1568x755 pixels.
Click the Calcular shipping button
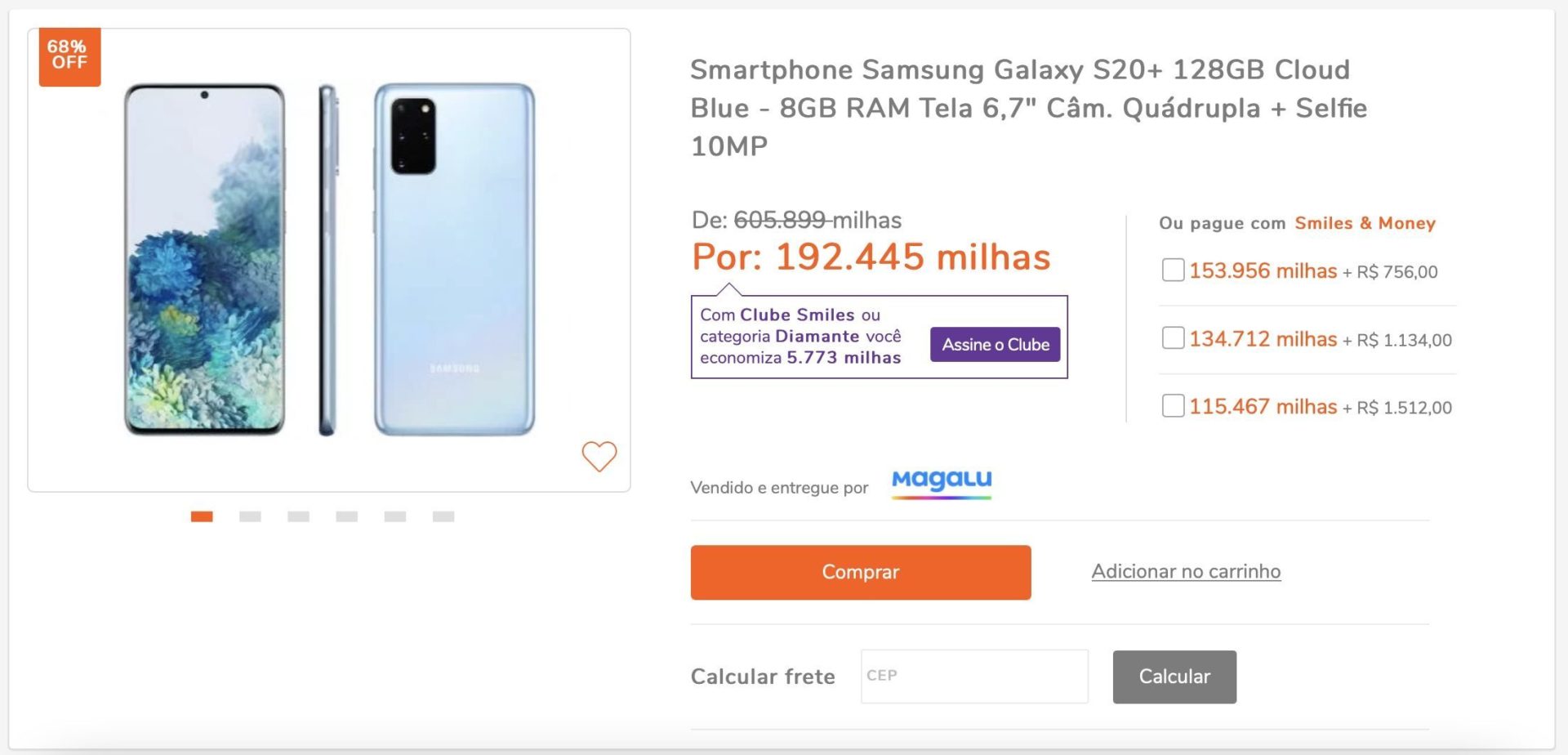pyautogui.click(x=1174, y=677)
